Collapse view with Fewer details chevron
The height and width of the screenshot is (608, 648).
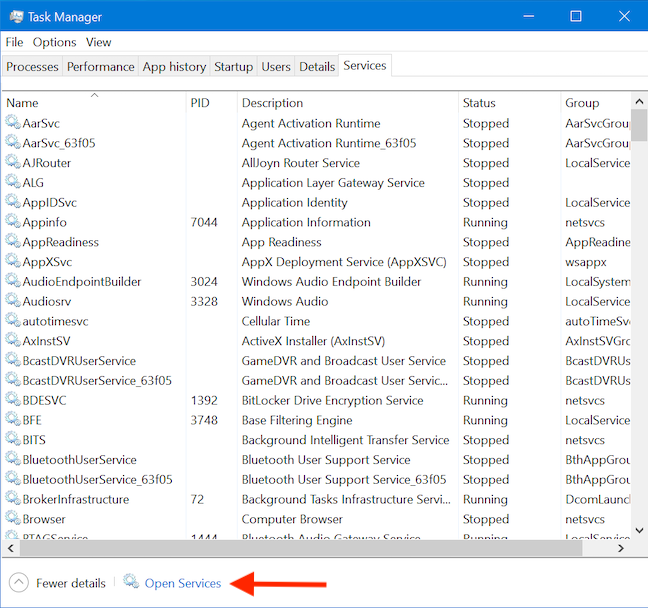click(19, 583)
